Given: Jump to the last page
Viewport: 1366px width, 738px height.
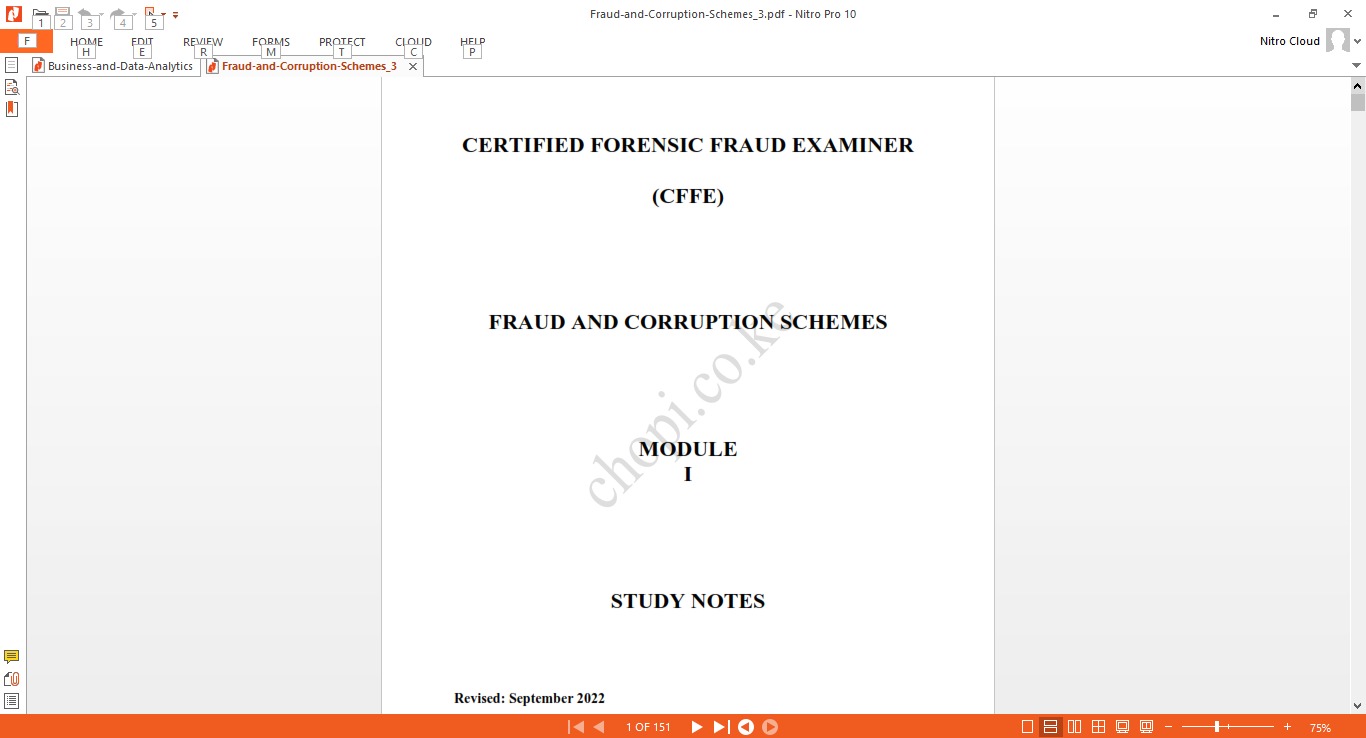Looking at the screenshot, I should [720, 727].
